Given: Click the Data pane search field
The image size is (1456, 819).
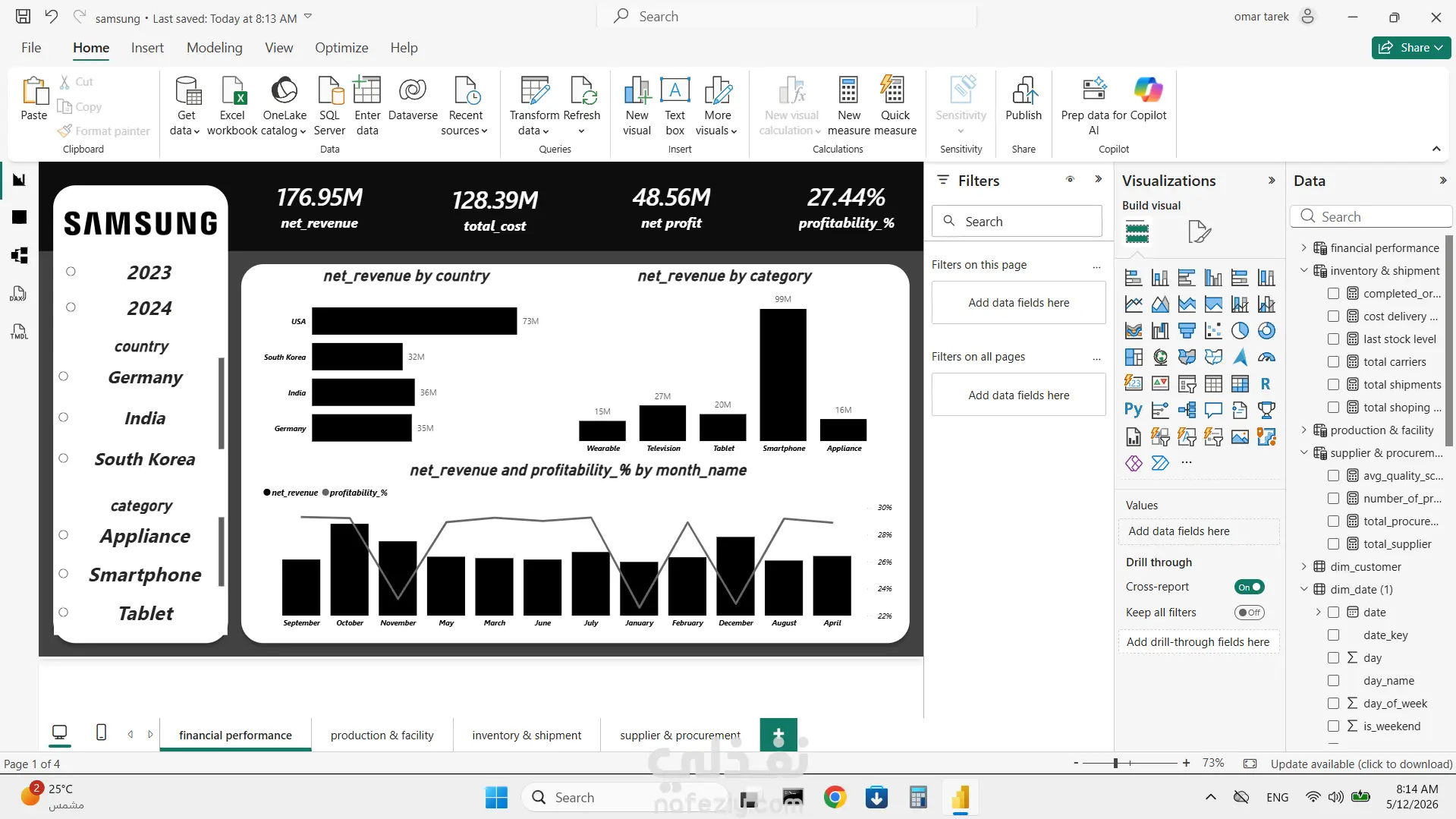Looking at the screenshot, I should pos(1370,216).
